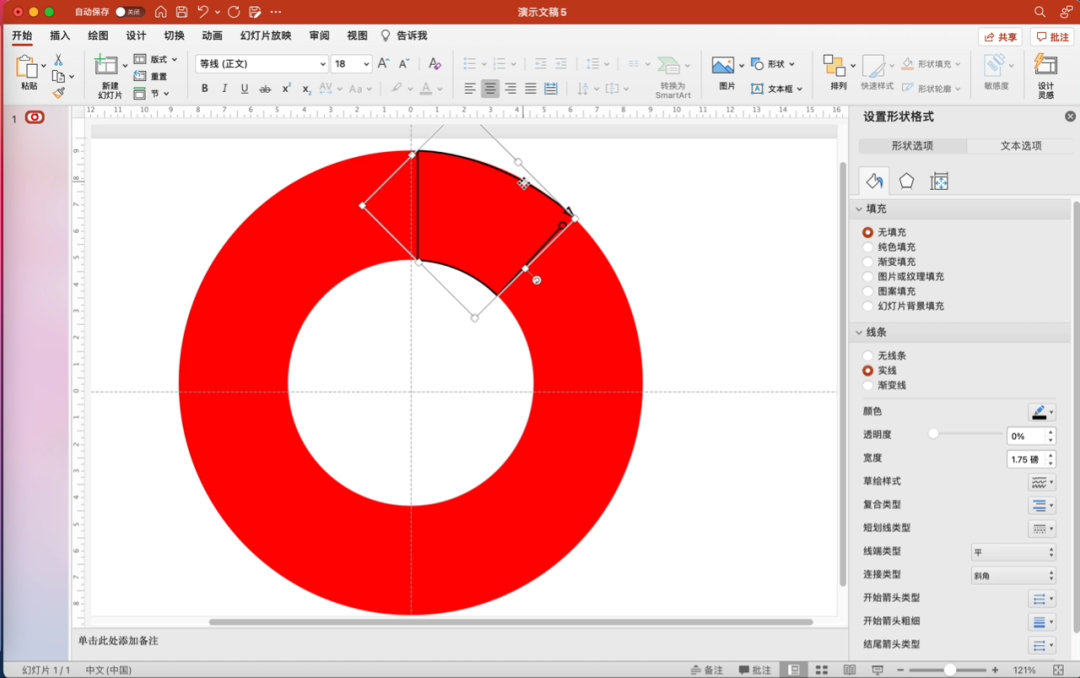Select 渐变线 gradient line option

click(x=868, y=385)
